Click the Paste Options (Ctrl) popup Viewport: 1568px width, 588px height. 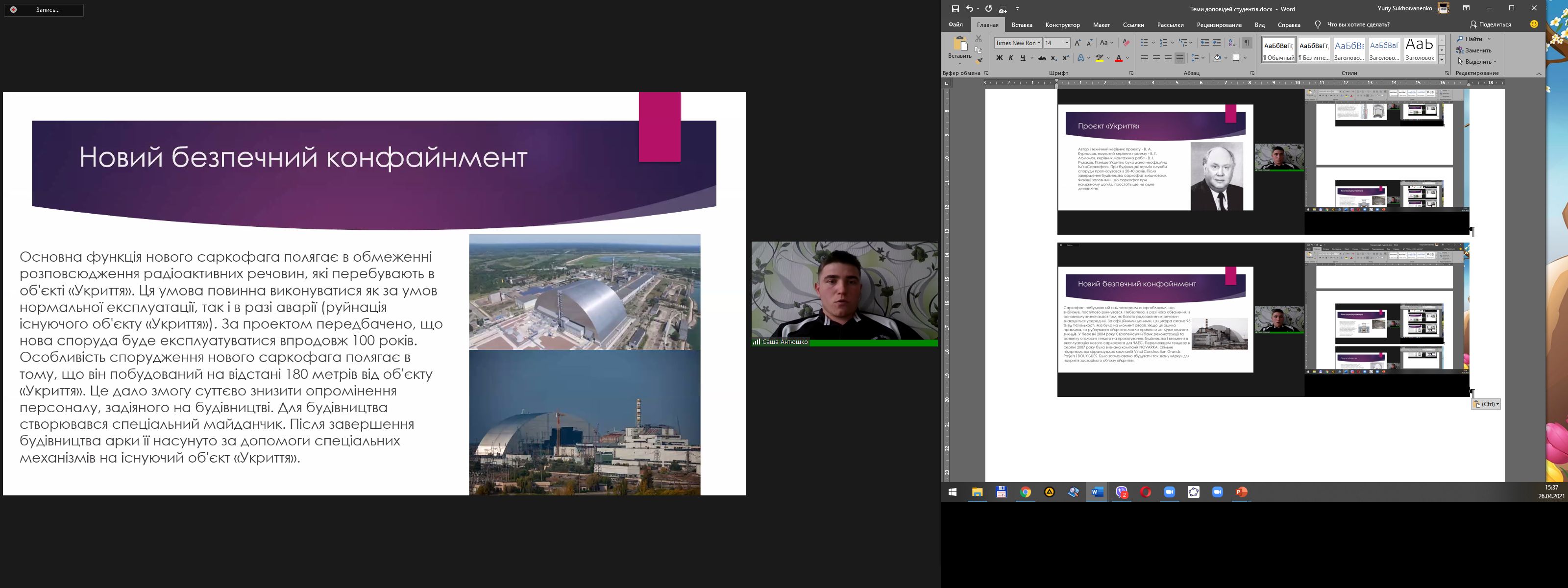[x=1485, y=404]
